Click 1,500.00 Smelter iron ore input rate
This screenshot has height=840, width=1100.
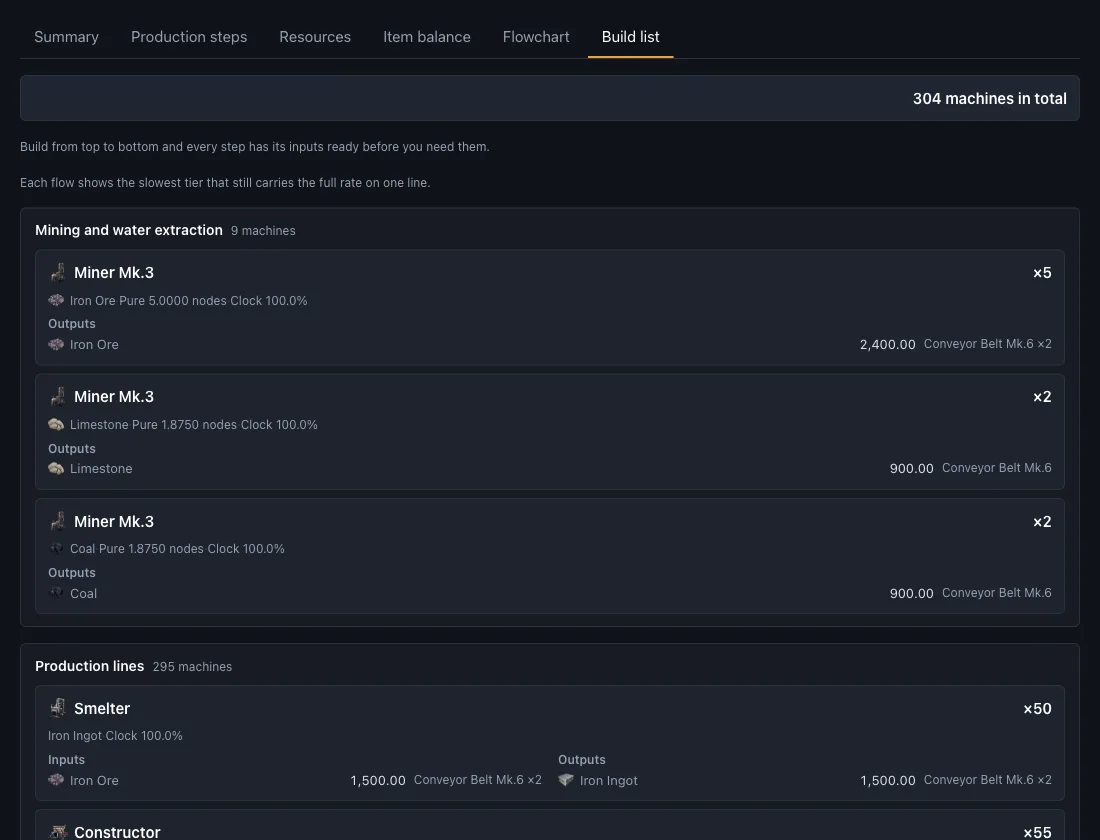coord(377,780)
